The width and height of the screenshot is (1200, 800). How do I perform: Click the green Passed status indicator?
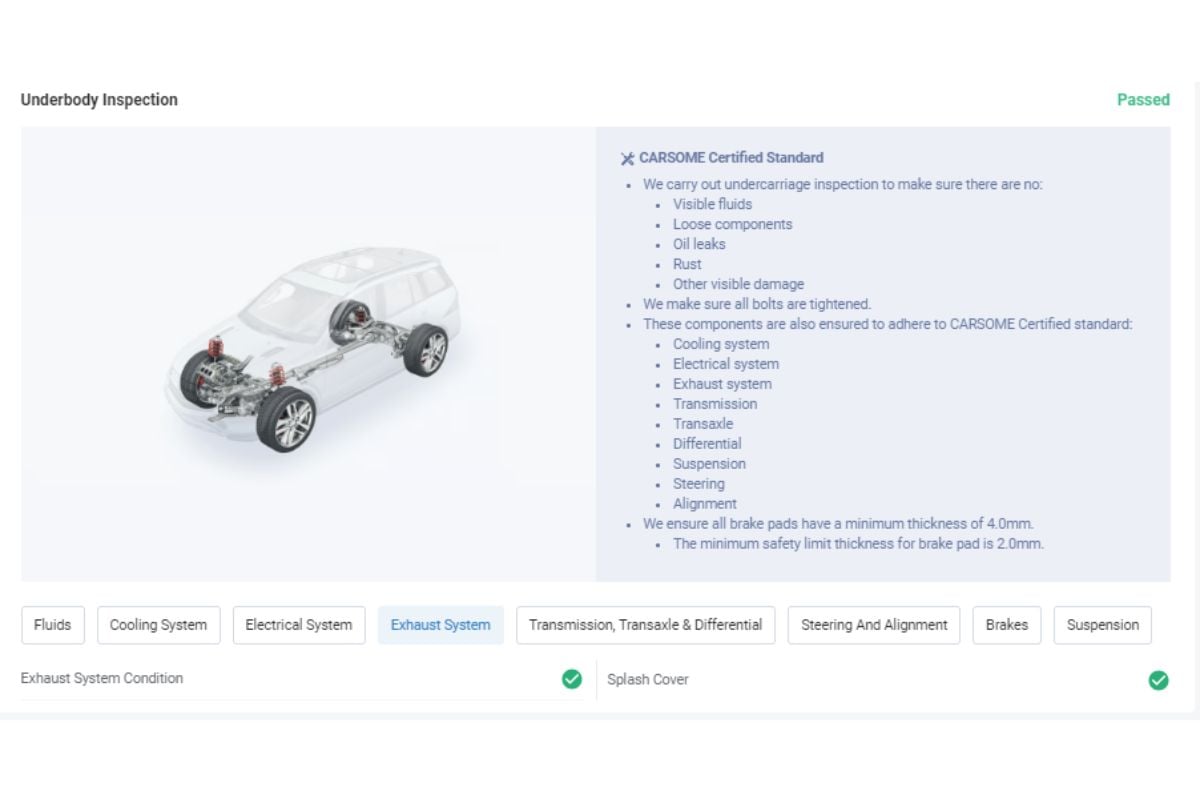click(1143, 100)
